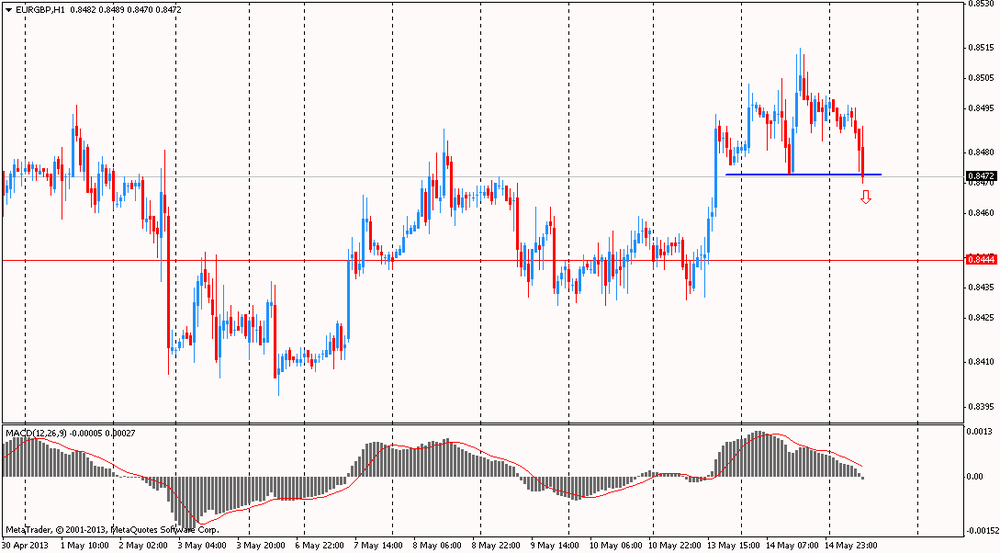Click the 8 May 22:00 time label

(496, 546)
